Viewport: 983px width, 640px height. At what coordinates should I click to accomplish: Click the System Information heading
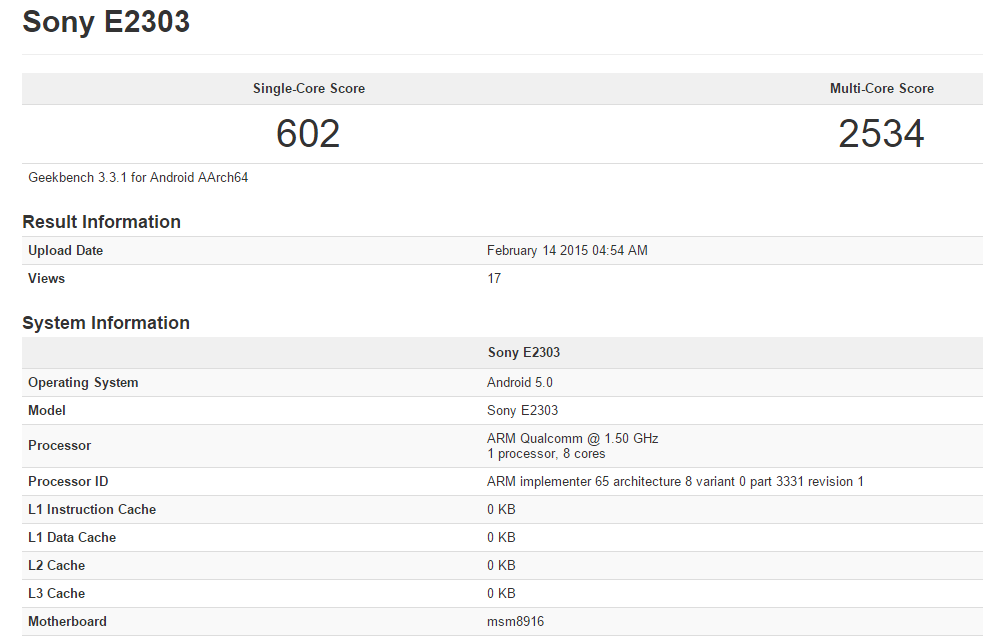pos(106,323)
